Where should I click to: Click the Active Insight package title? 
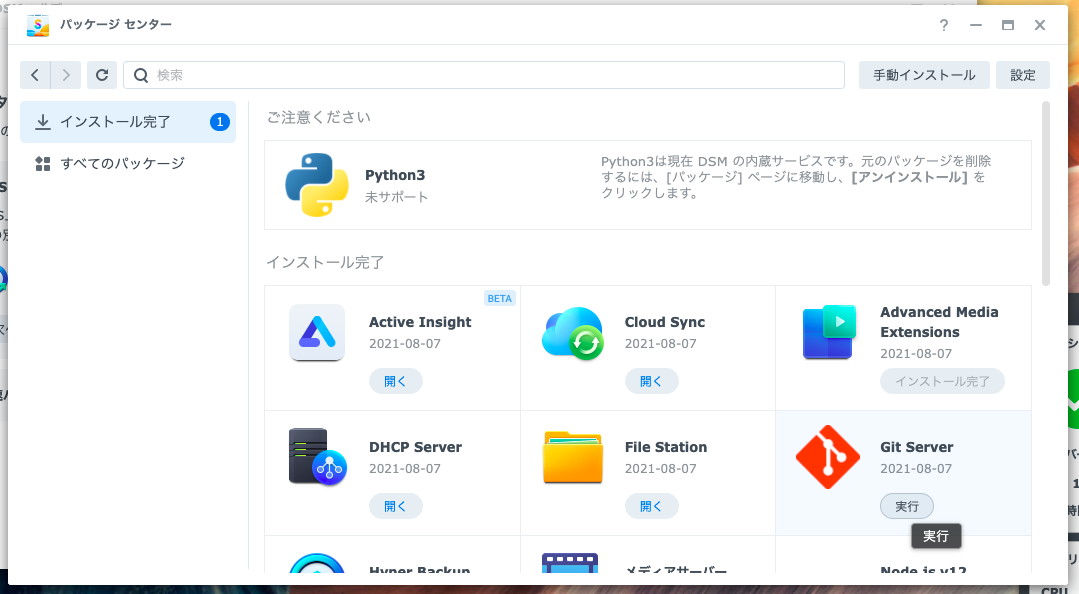(420, 322)
